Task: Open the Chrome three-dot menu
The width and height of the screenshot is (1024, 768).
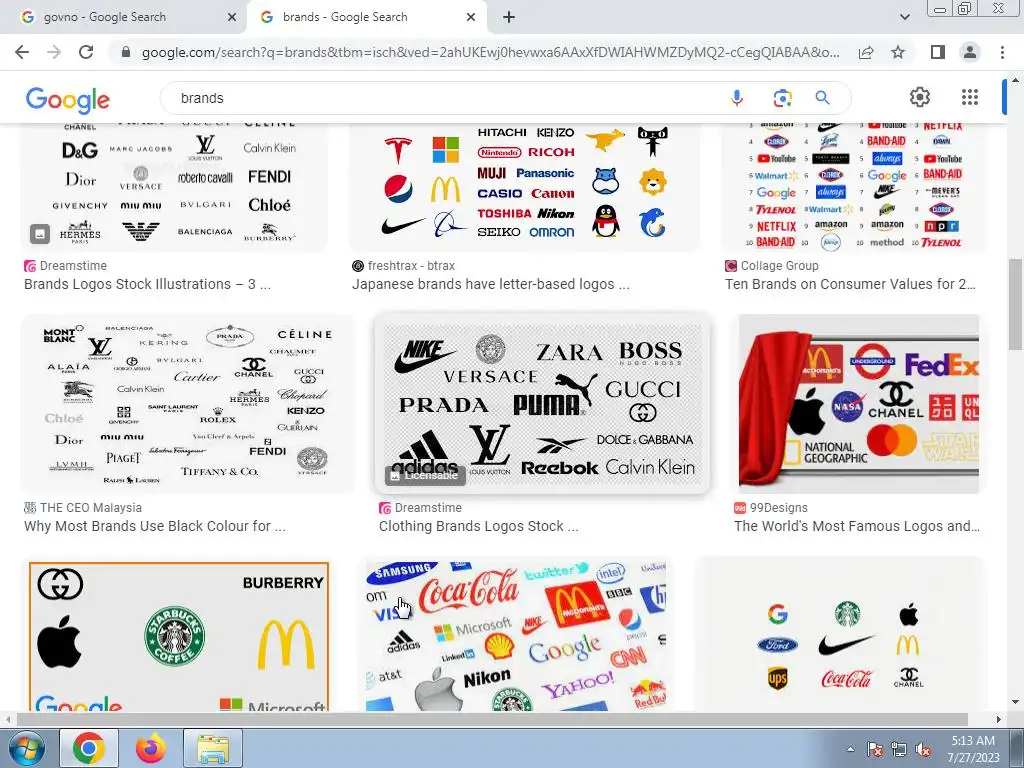Action: 1002,52
